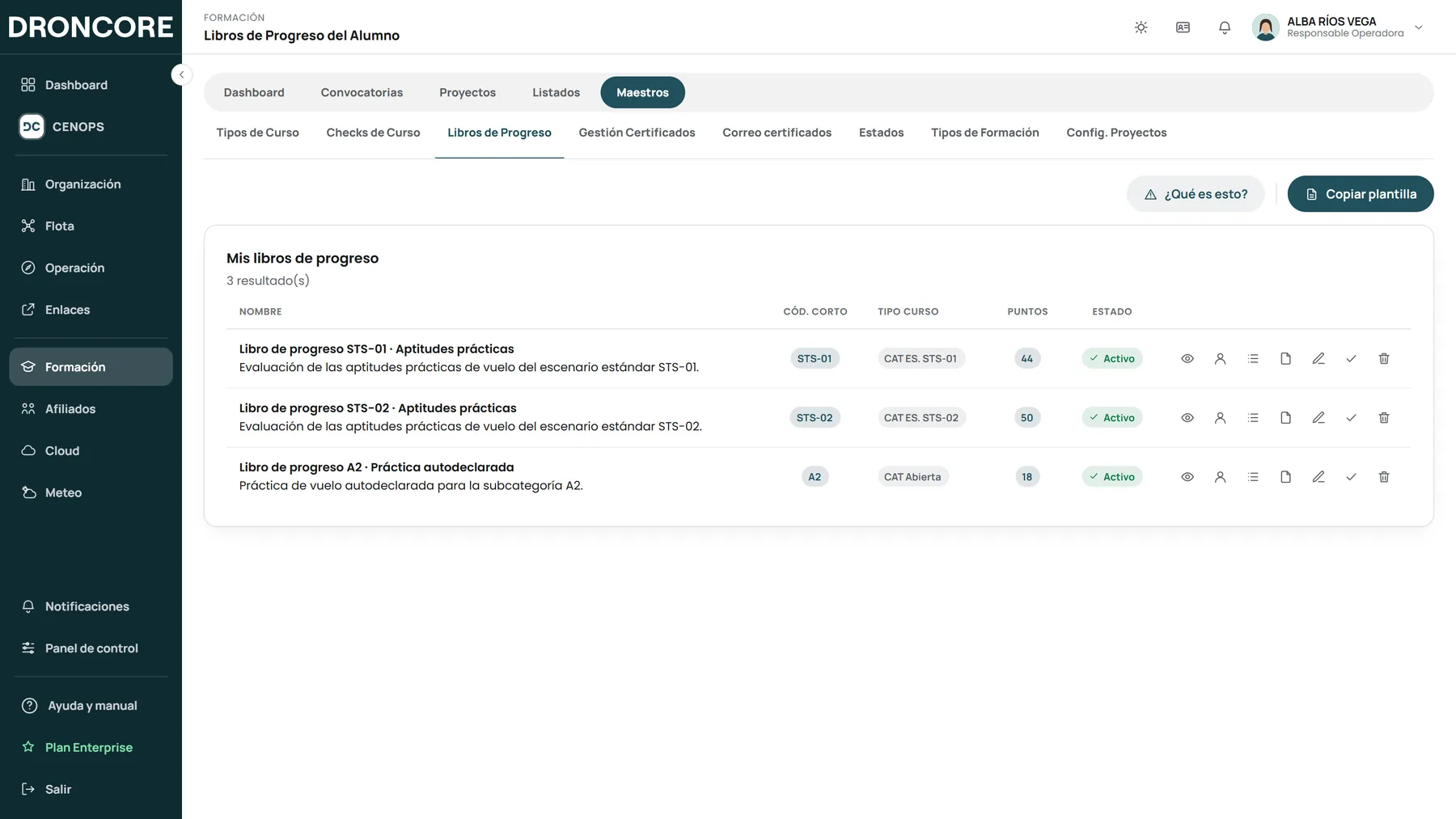
Task: Open the notifications bell in the header
Action: pos(1225,27)
